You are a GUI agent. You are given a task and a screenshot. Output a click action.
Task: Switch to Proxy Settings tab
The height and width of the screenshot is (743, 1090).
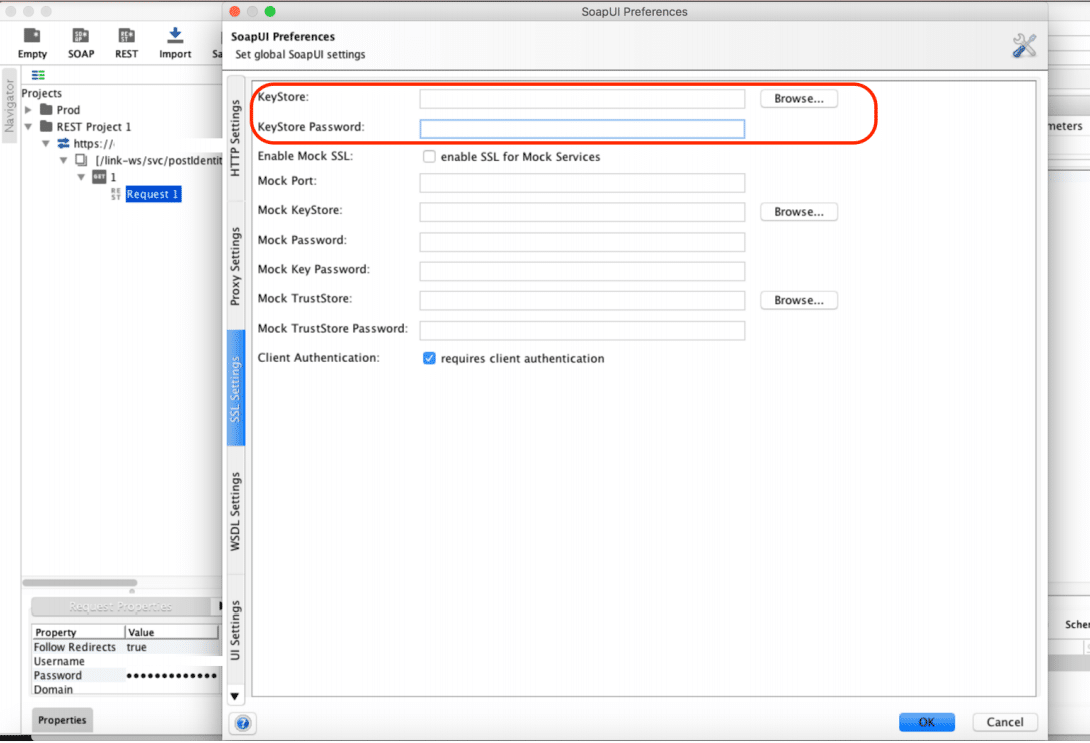(x=236, y=266)
